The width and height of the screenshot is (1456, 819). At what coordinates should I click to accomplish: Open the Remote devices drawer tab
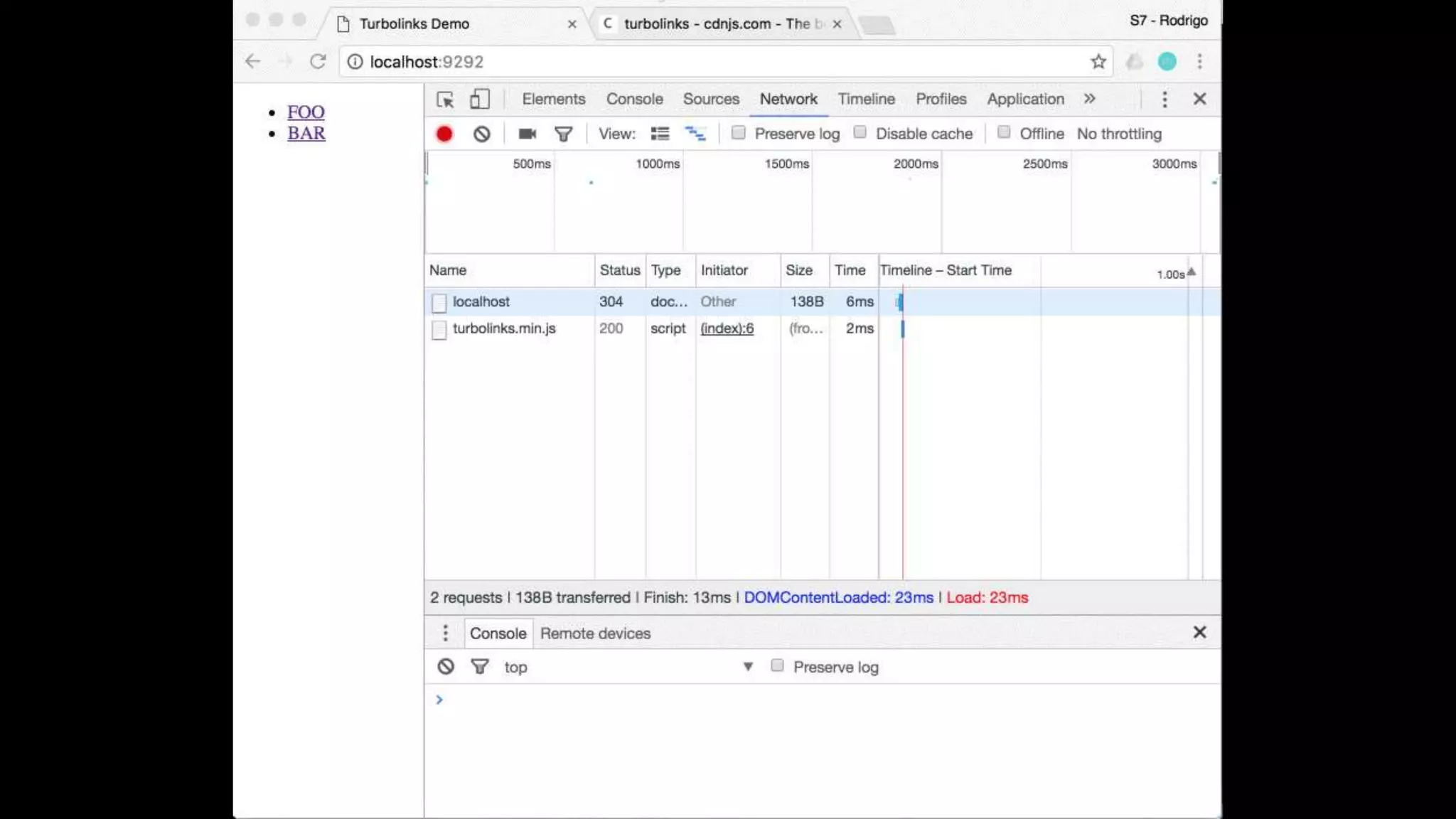pos(595,633)
